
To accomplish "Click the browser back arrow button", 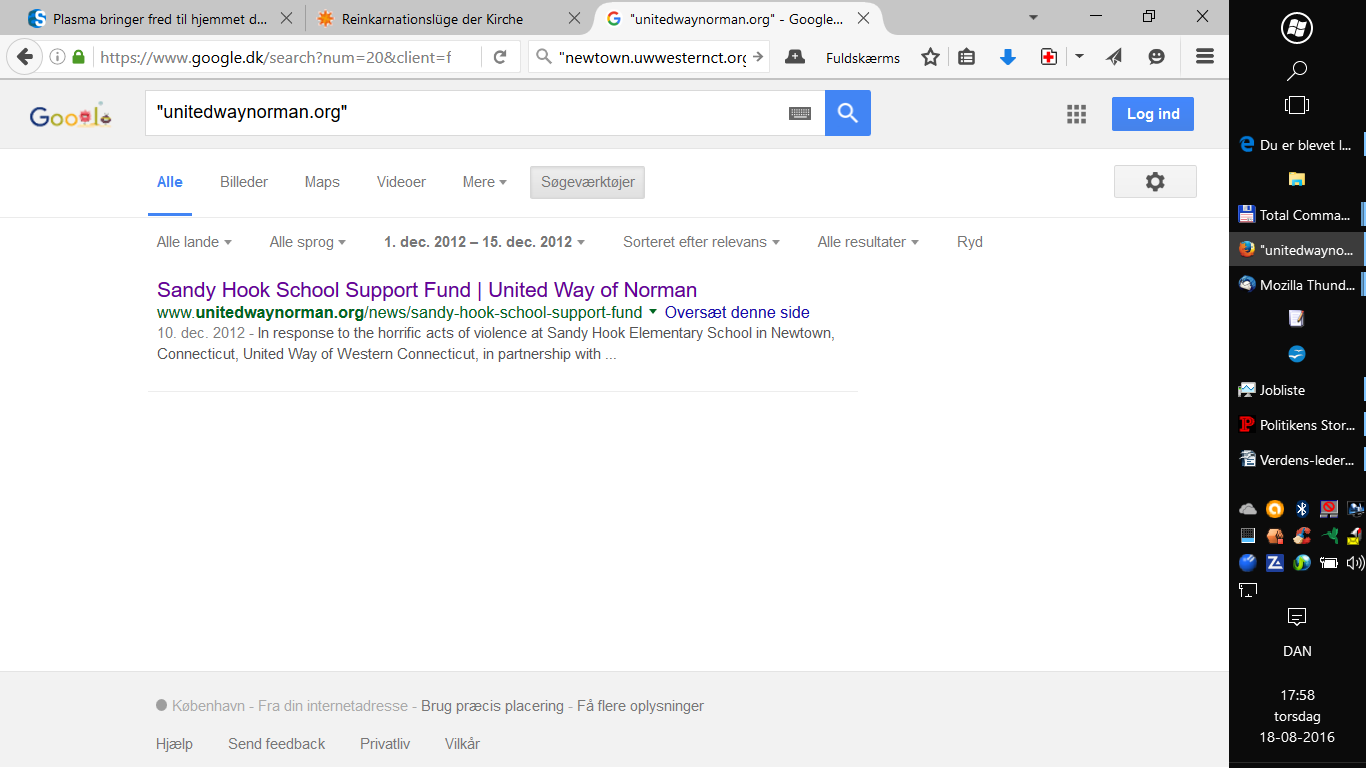I will 25,57.
